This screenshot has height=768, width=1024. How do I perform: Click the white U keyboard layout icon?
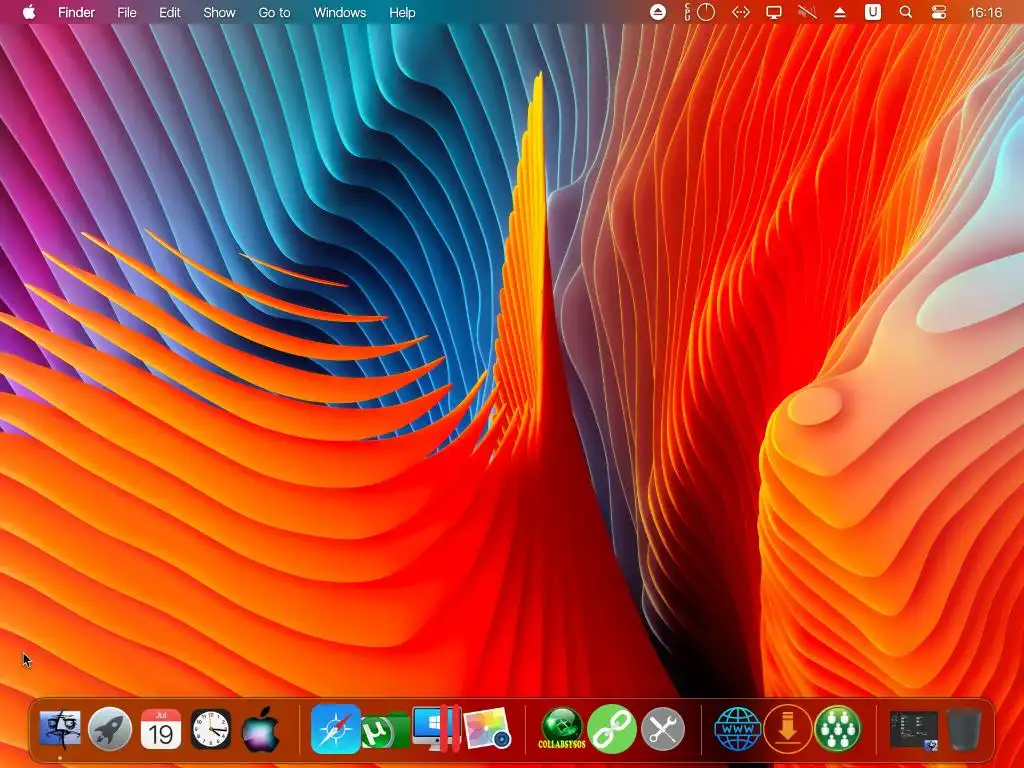(x=873, y=12)
